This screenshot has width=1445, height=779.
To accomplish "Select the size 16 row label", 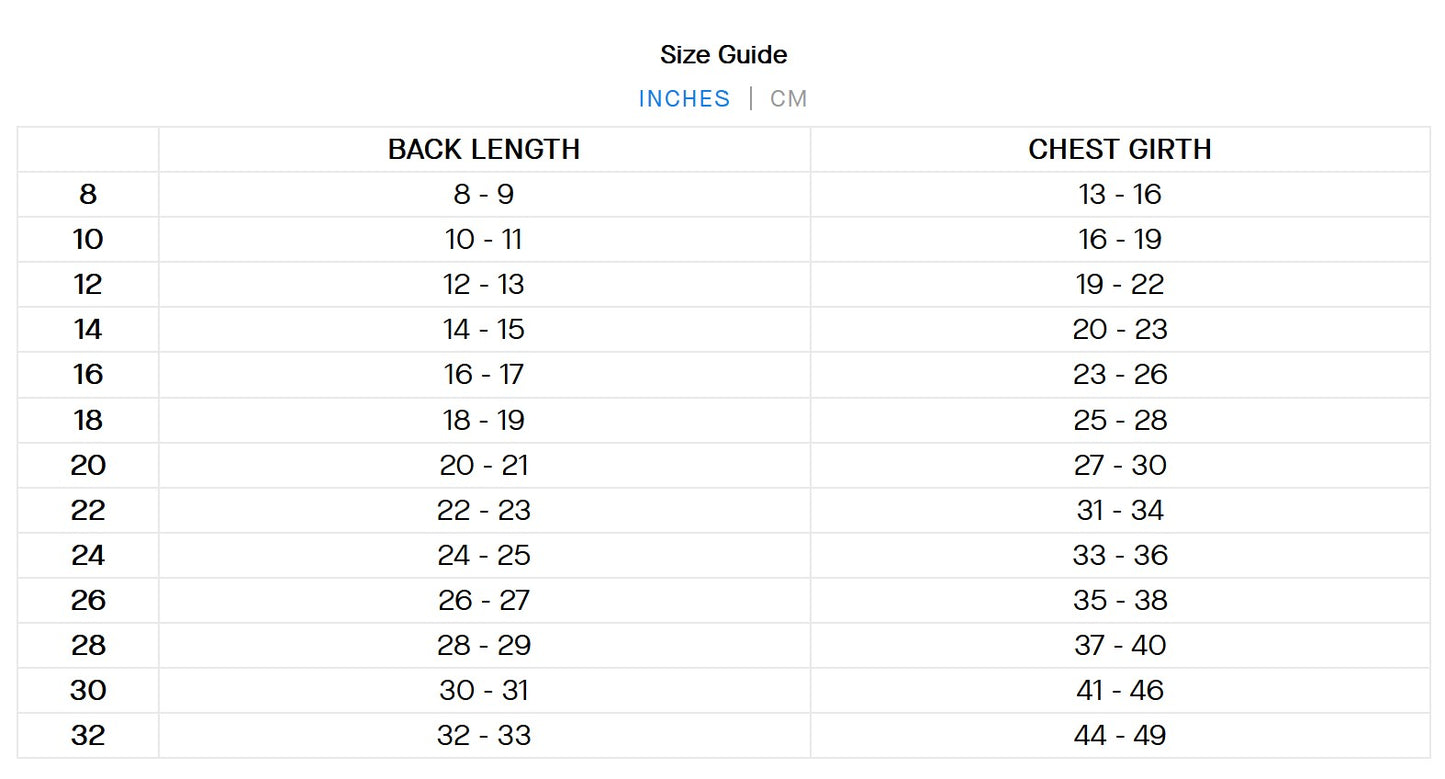I will (x=88, y=375).
